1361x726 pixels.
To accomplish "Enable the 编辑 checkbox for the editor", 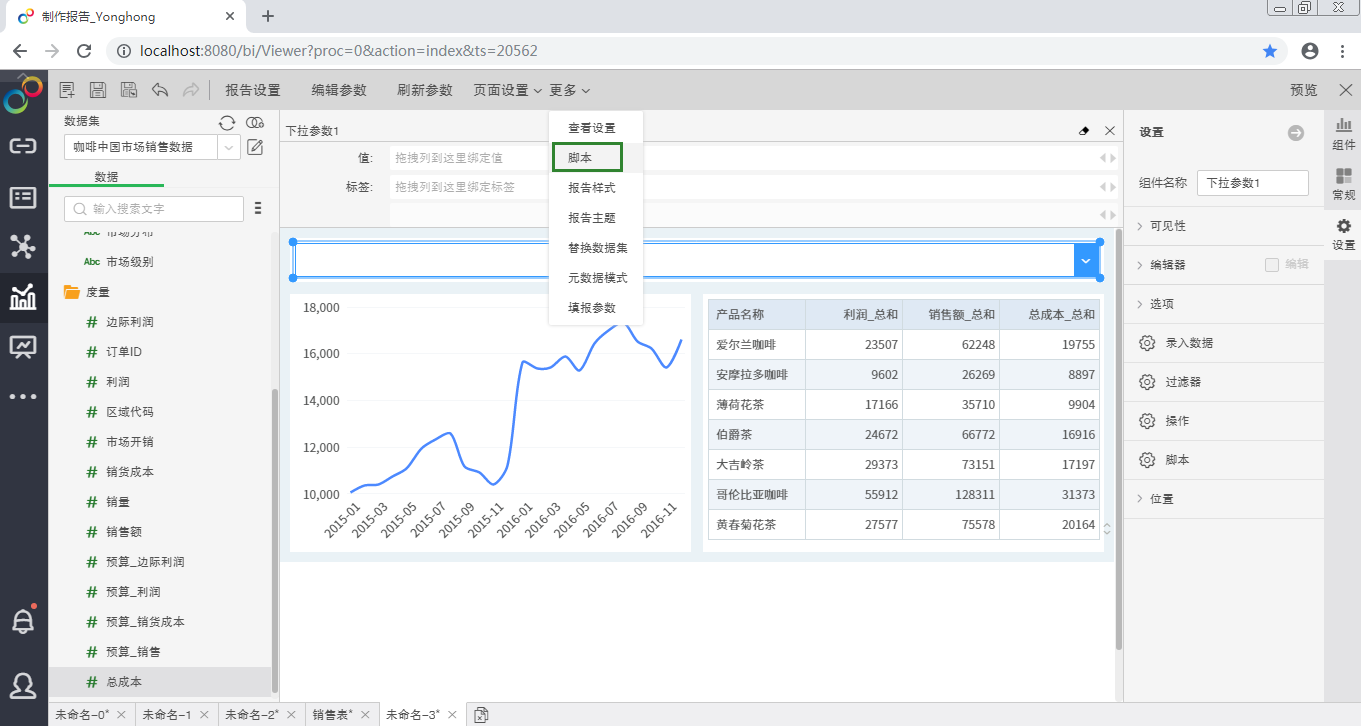I will tap(1272, 265).
